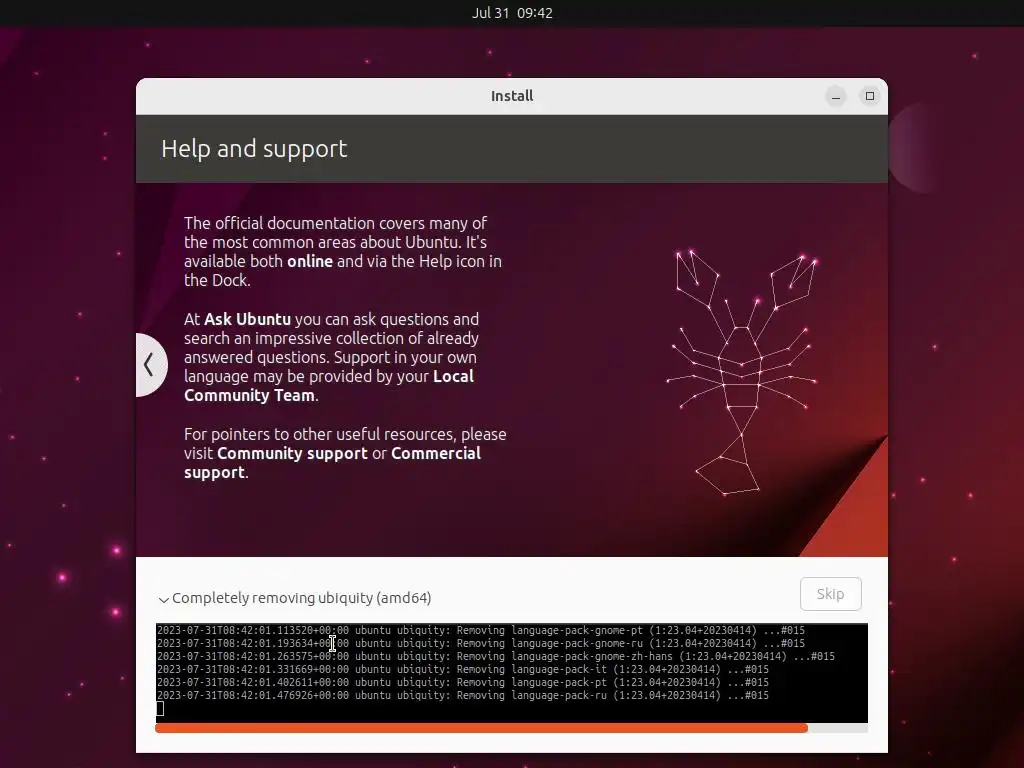Open the clock showing Jul 31 09:42
Image resolution: width=1024 pixels, height=768 pixels.
[512, 13]
